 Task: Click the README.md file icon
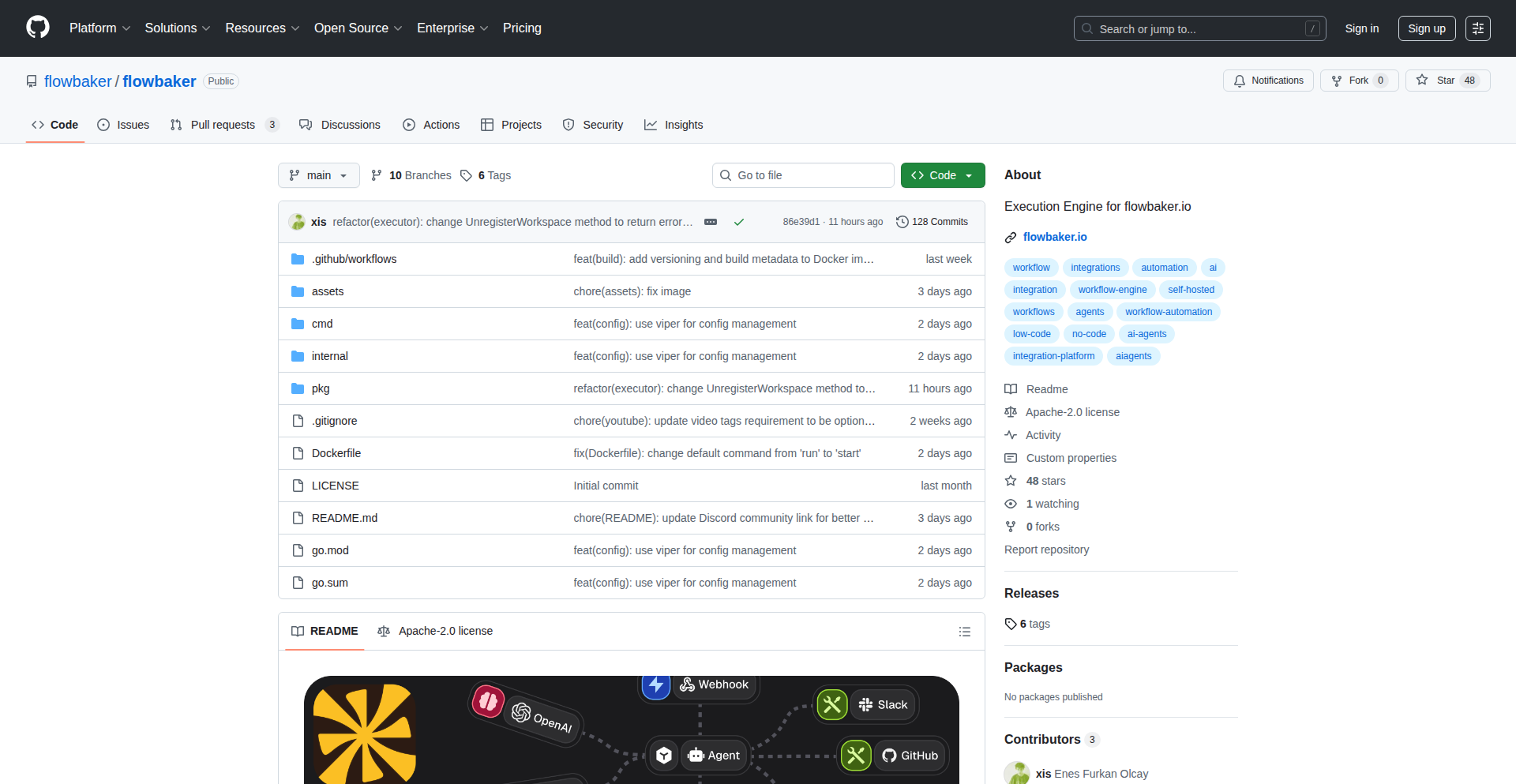pyautogui.click(x=298, y=518)
